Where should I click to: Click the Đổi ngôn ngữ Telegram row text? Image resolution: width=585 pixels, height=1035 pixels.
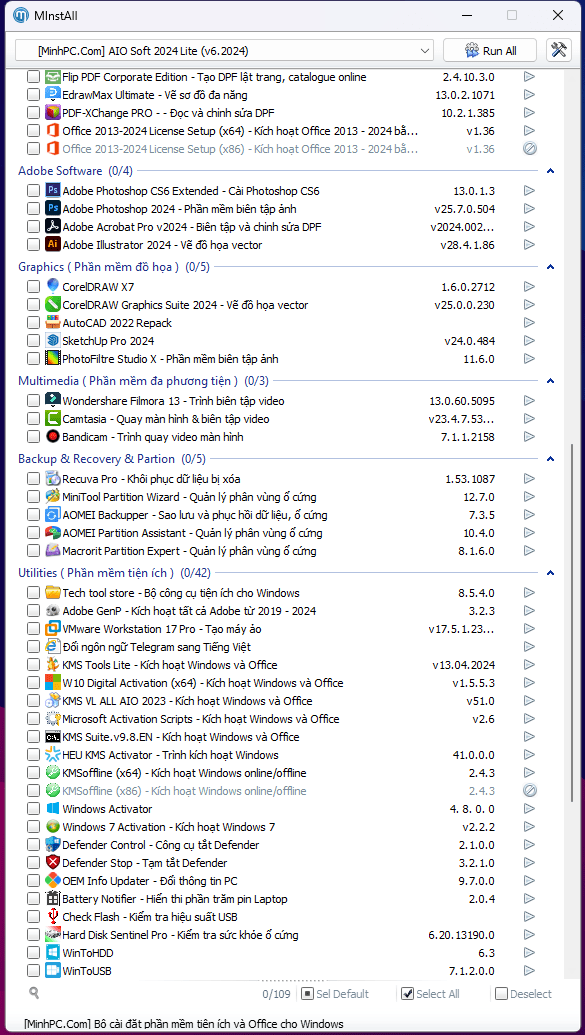(x=156, y=646)
